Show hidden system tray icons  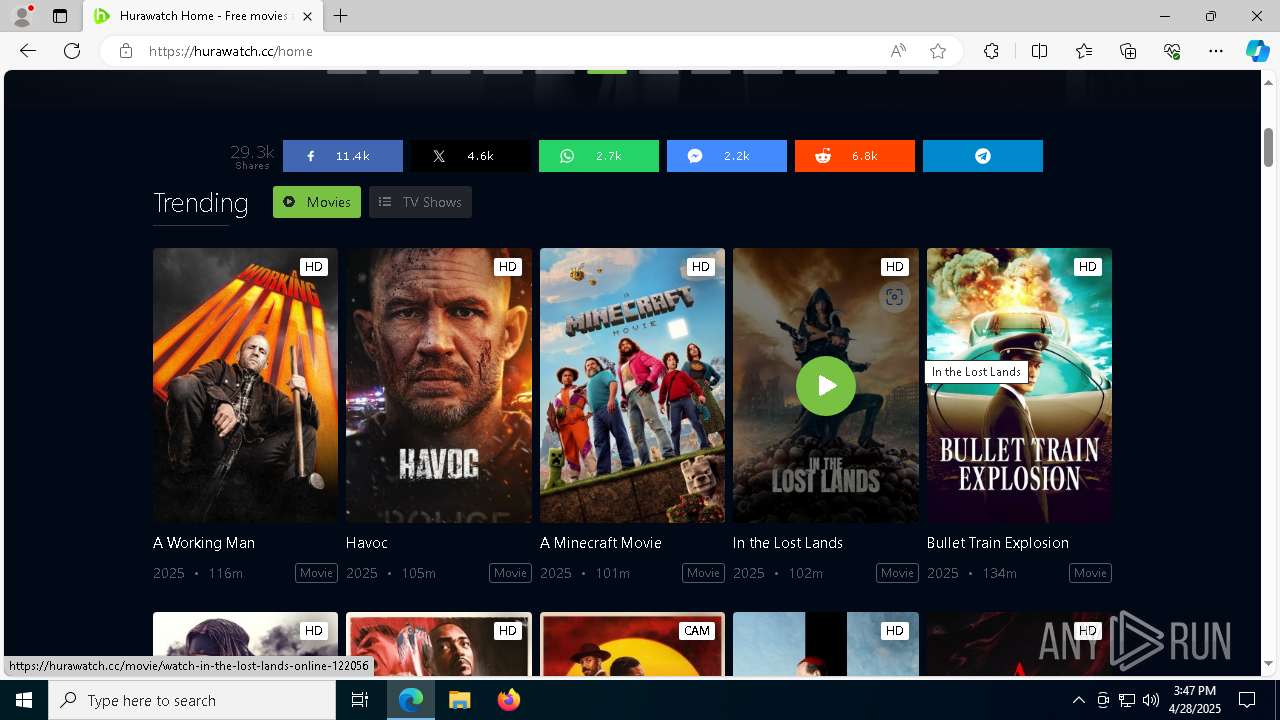click(x=1078, y=700)
